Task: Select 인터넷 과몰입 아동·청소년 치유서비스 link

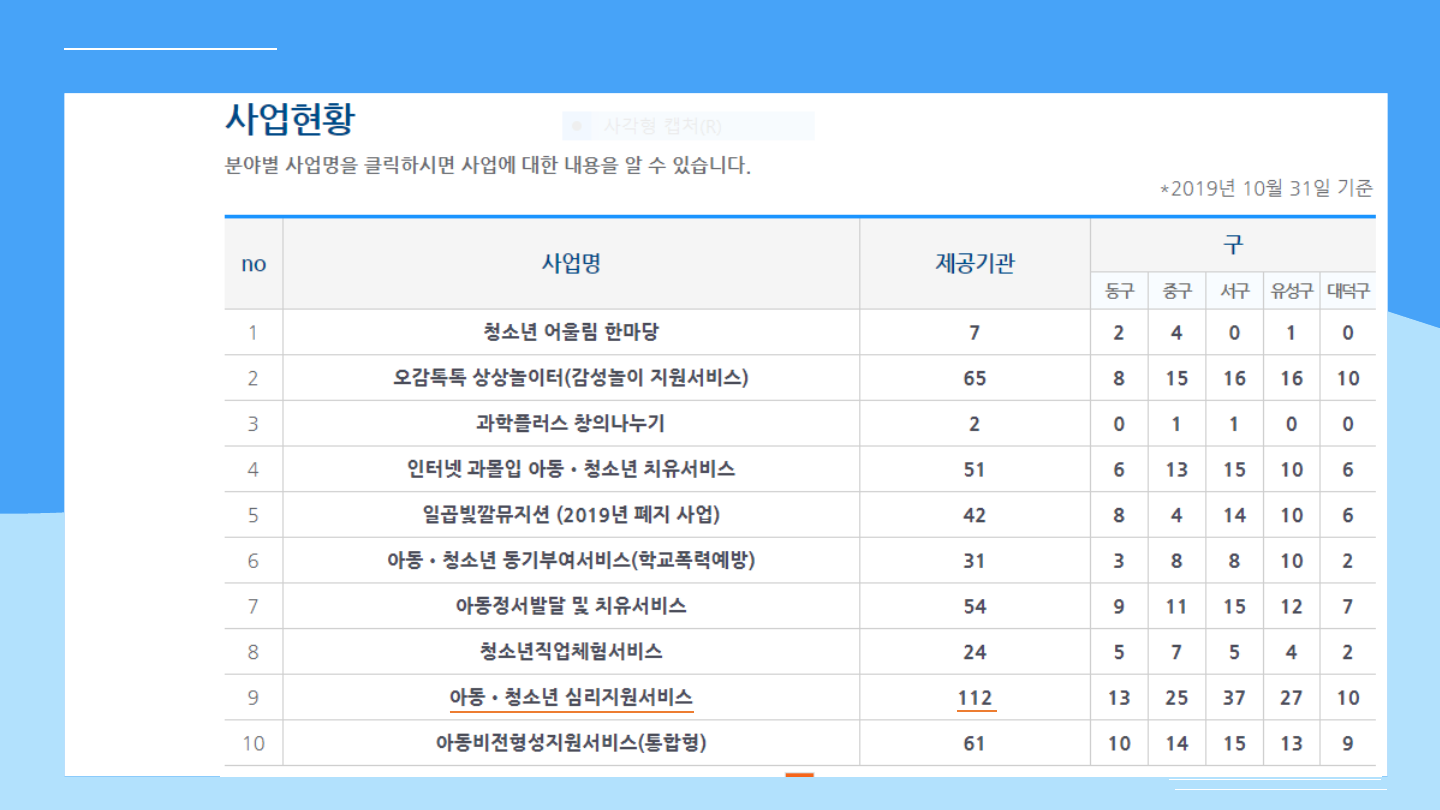Action: pyautogui.click(x=571, y=469)
